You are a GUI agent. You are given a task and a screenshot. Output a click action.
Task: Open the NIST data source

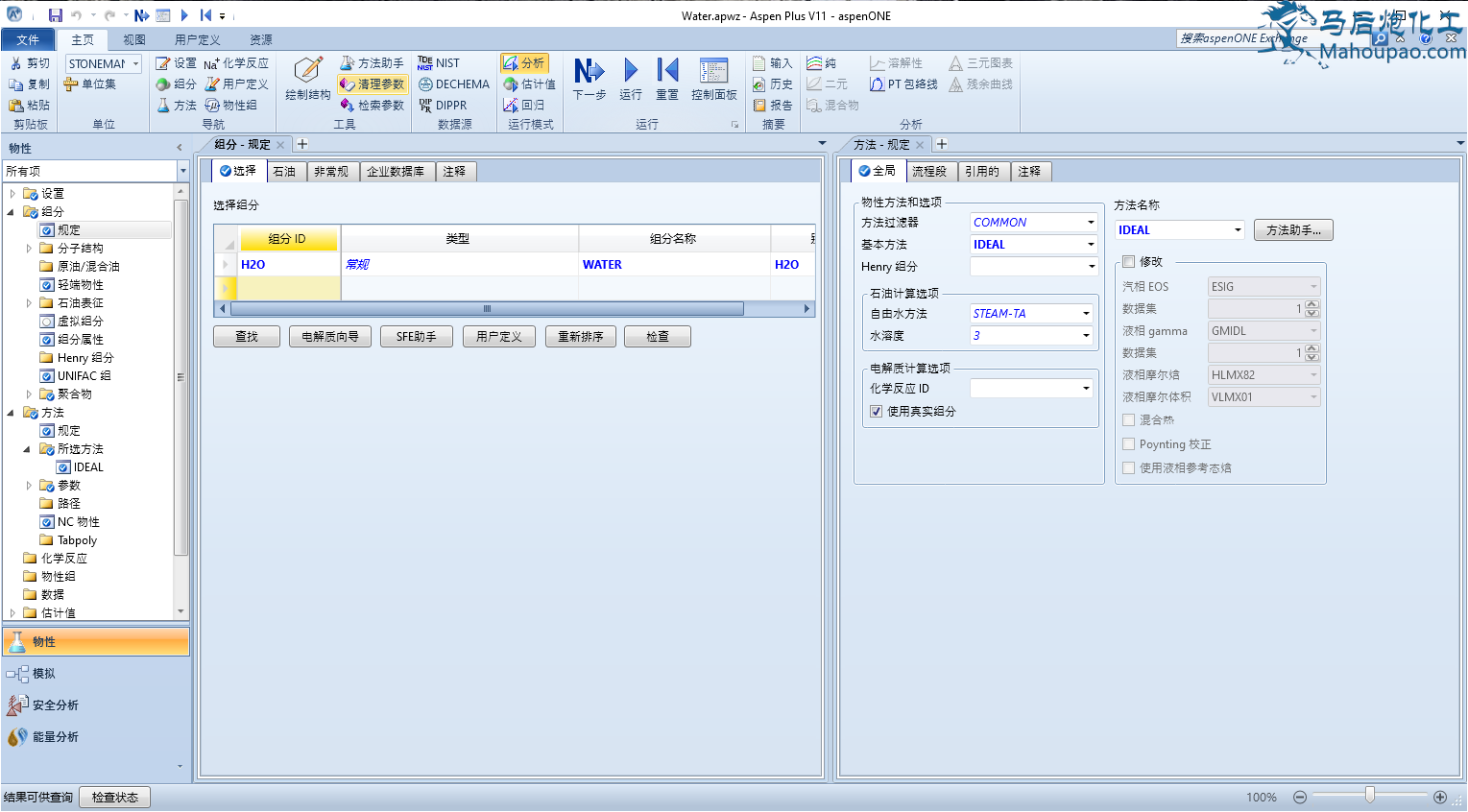click(439, 63)
